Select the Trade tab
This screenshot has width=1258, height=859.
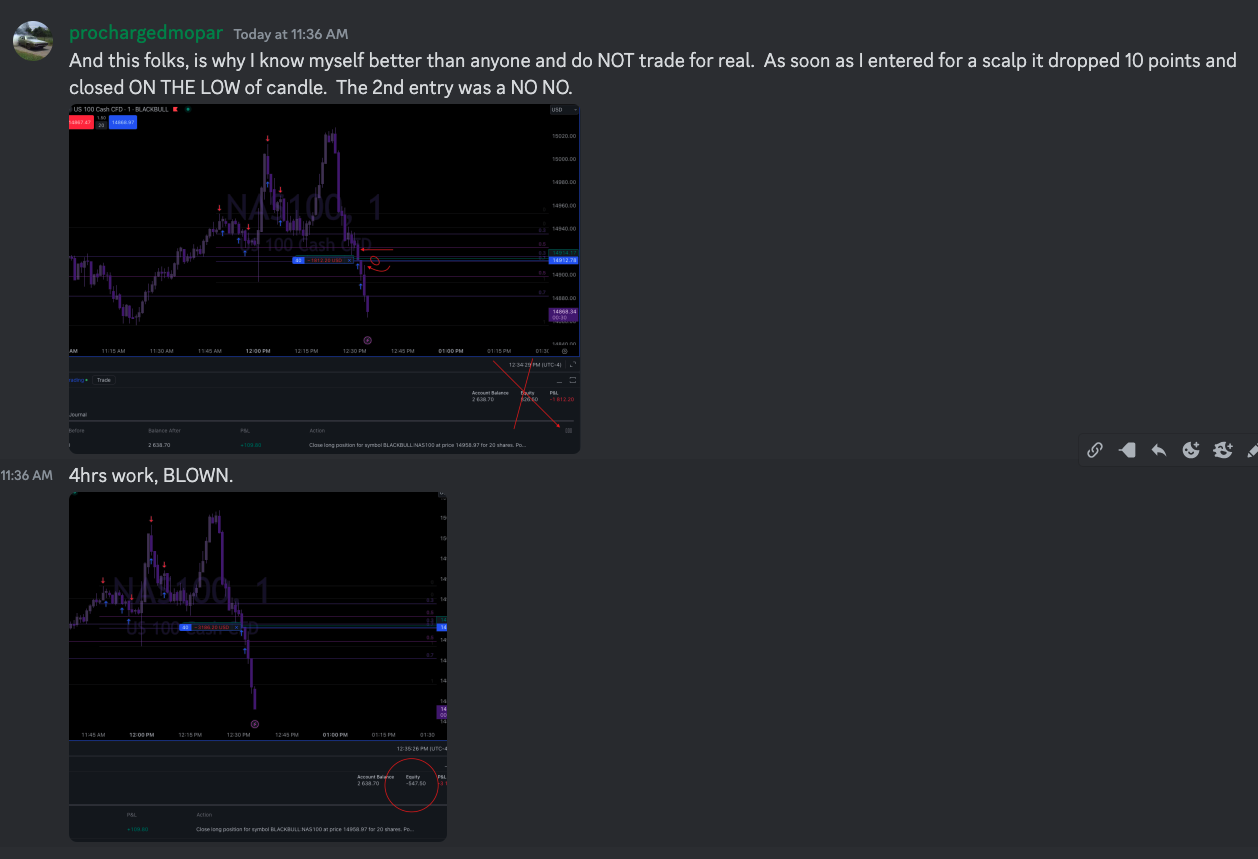pos(104,380)
